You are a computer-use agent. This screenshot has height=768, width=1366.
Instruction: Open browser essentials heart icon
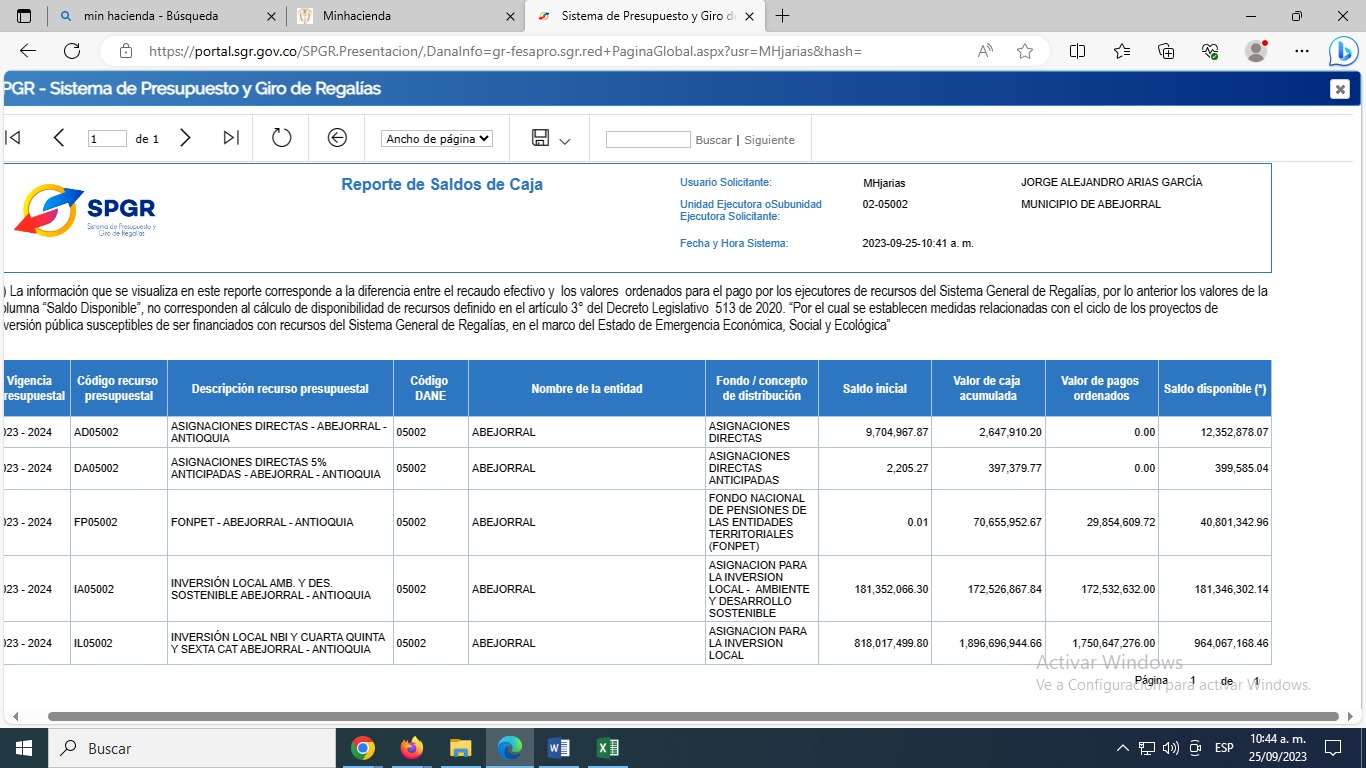1210,51
